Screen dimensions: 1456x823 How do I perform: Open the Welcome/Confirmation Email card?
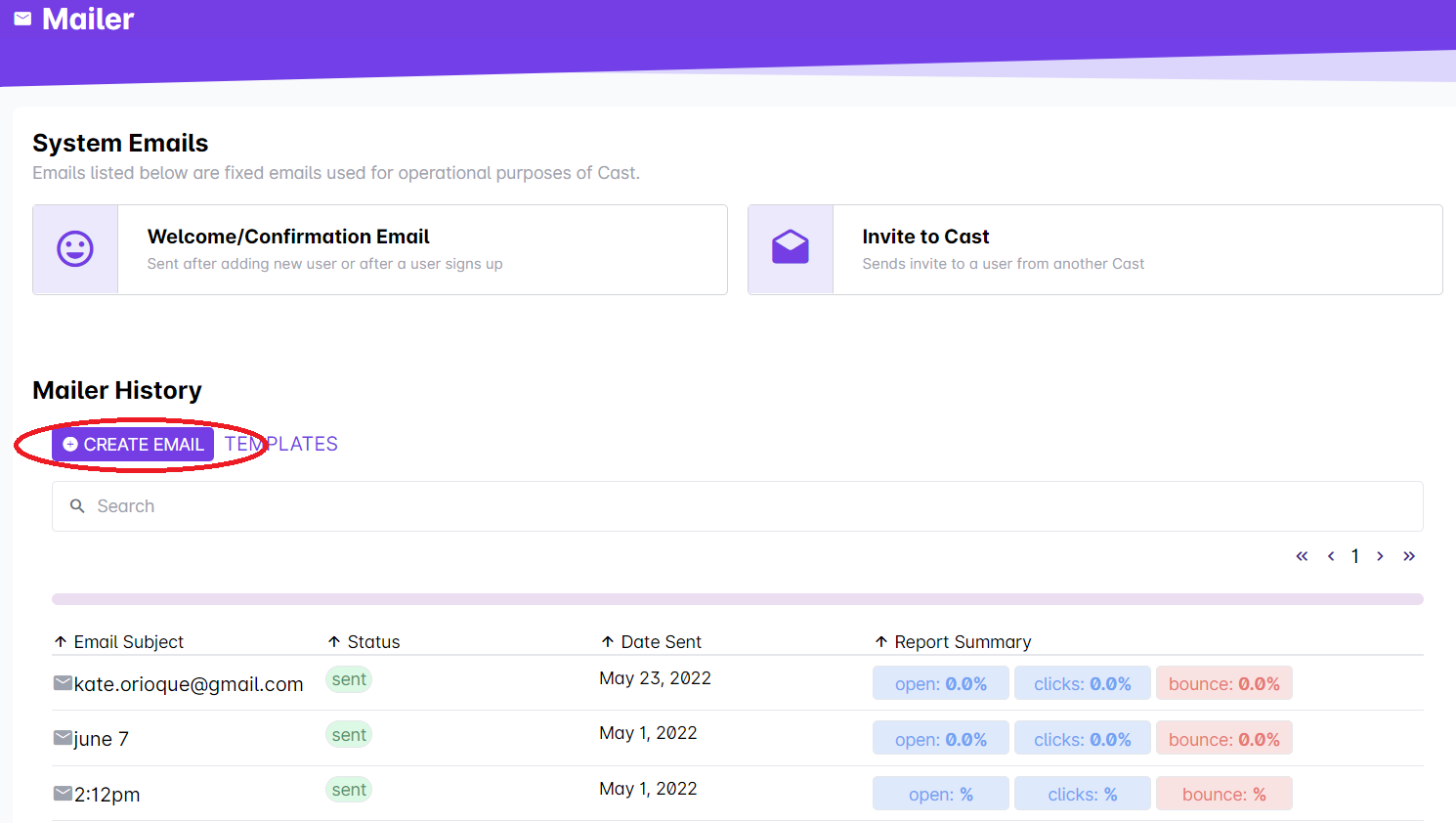(x=380, y=249)
